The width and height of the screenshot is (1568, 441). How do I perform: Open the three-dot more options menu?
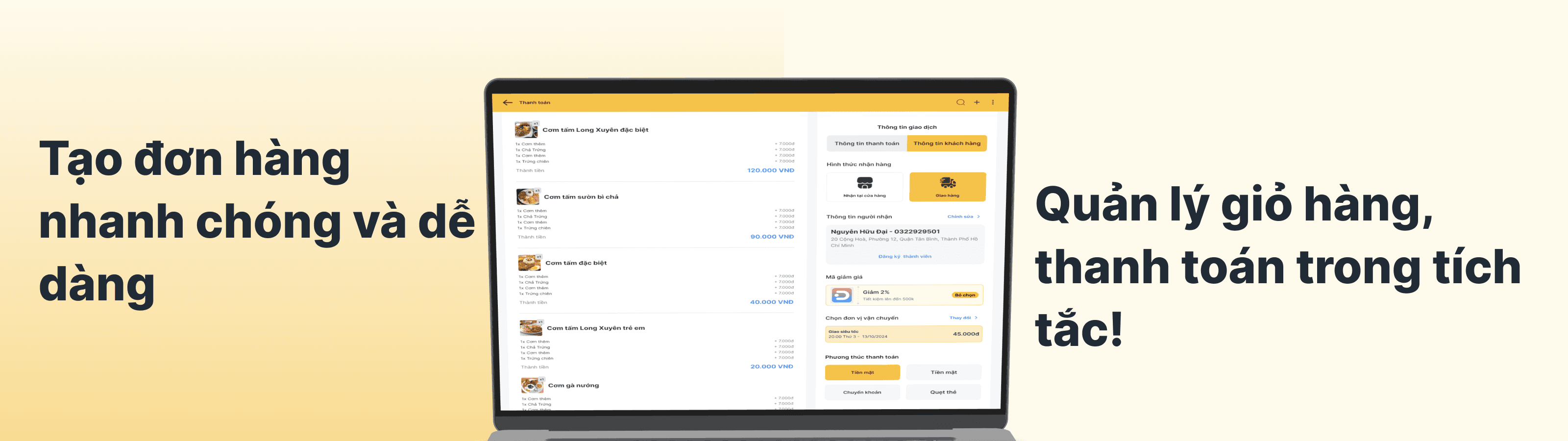click(x=993, y=102)
